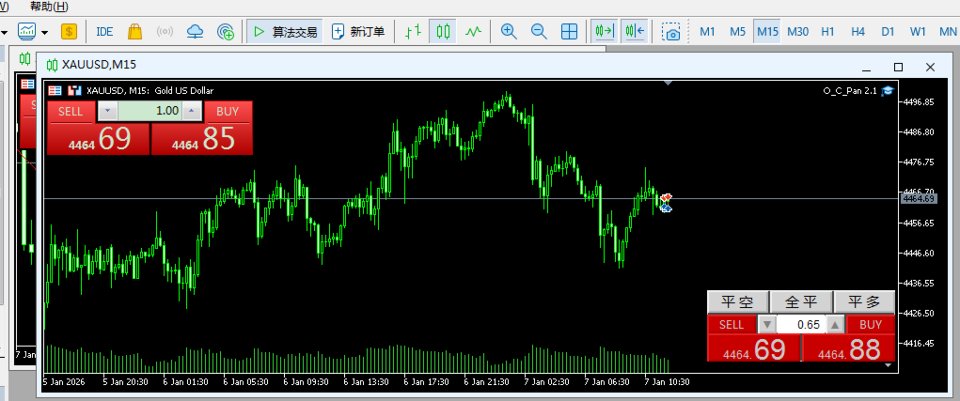
Task: Zoom in on the chart
Action: coord(508,31)
